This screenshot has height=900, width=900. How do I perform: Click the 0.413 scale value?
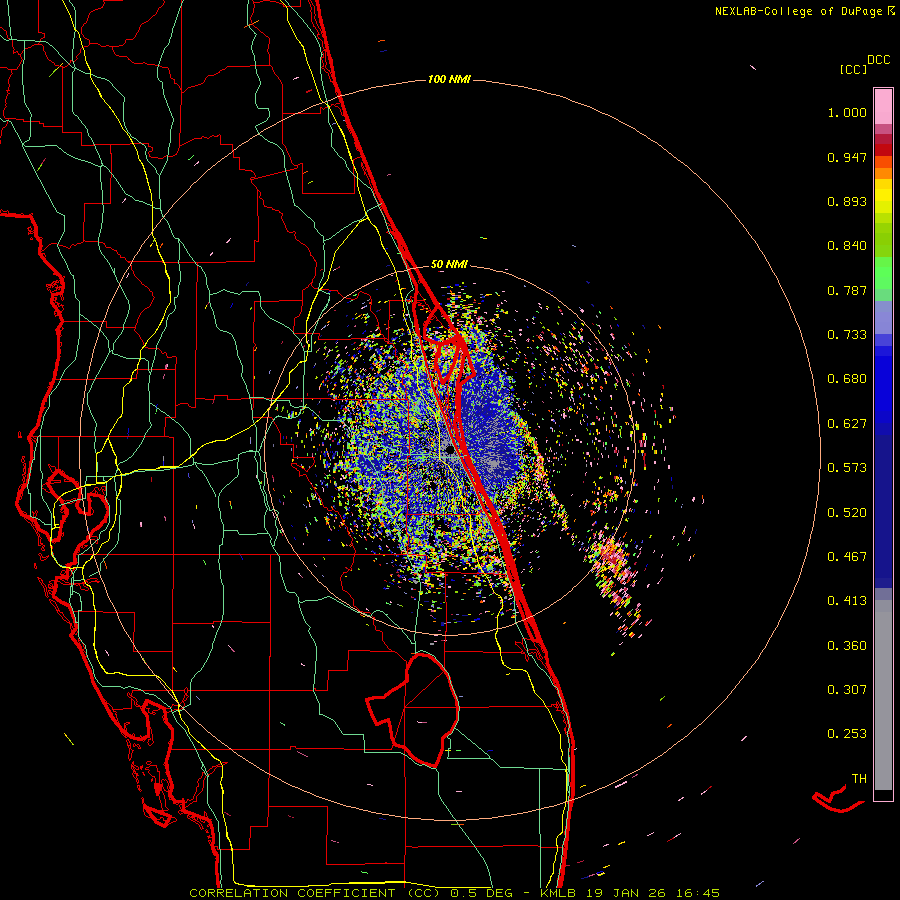[x=847, y=601]
